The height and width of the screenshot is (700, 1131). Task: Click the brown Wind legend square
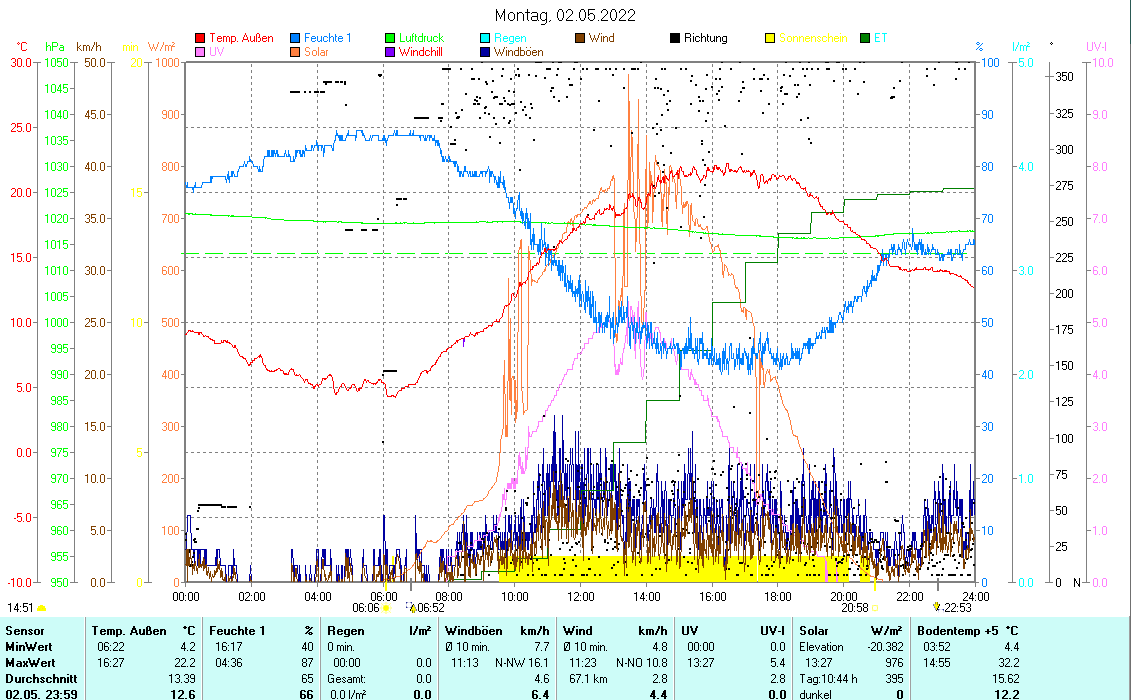580,38
